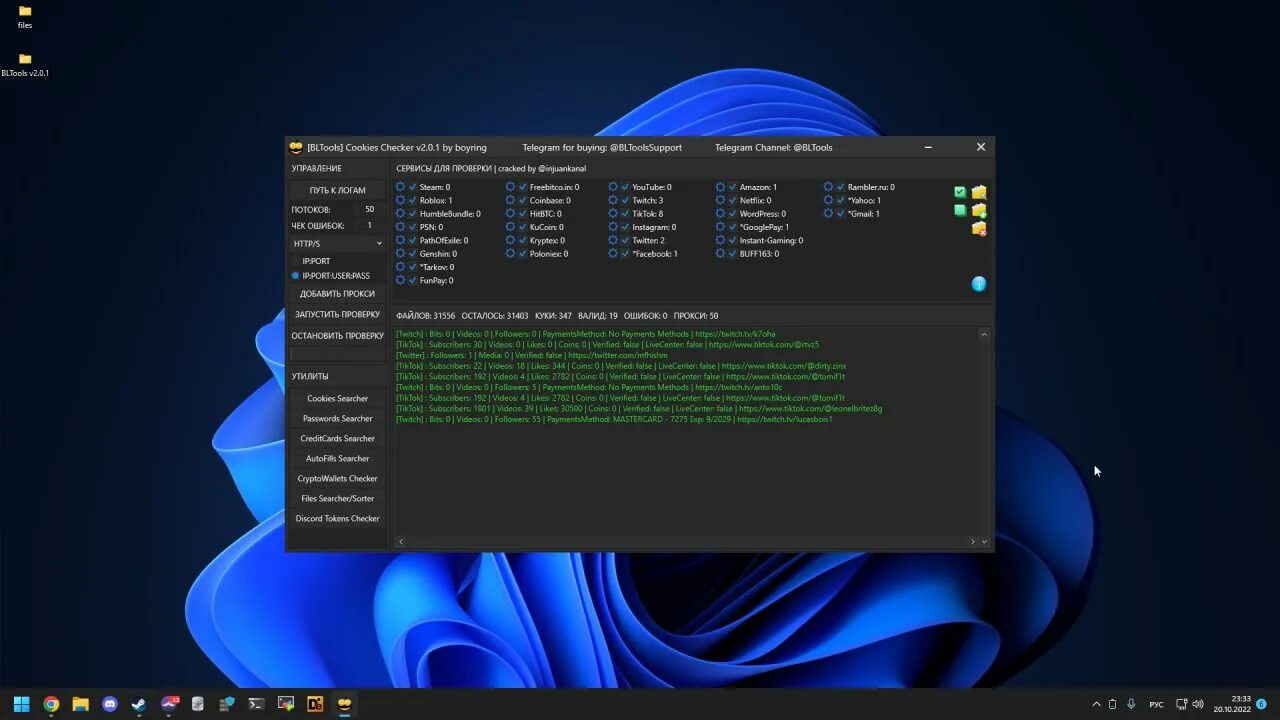Click the horizontal scroll-left arrow of the log

pyautogui.click(x=401, y=541)
